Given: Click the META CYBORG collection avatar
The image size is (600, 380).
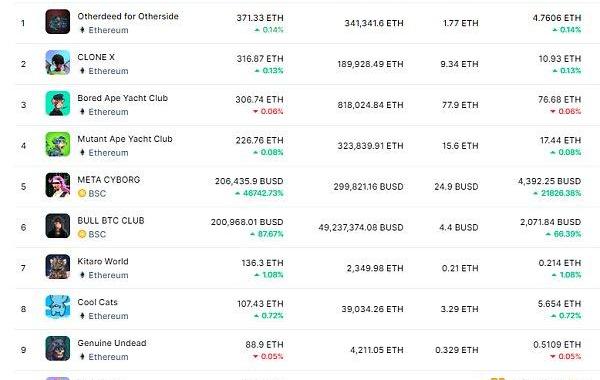Looking at the screenshot, I should point(58,185).
